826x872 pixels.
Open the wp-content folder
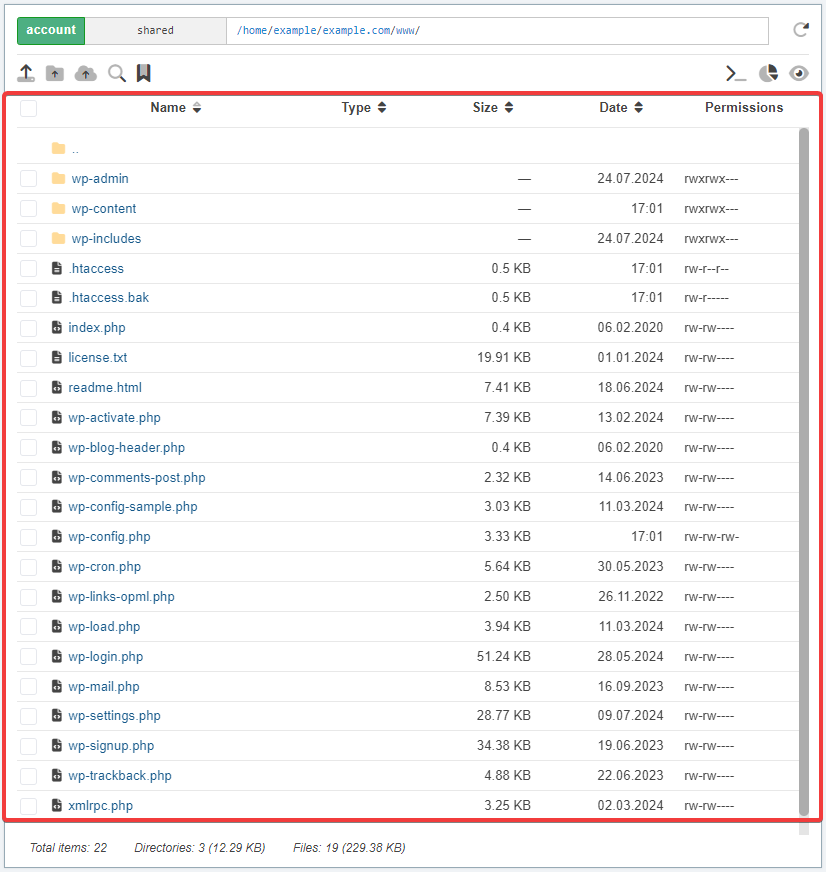click(x=104, y=209)
